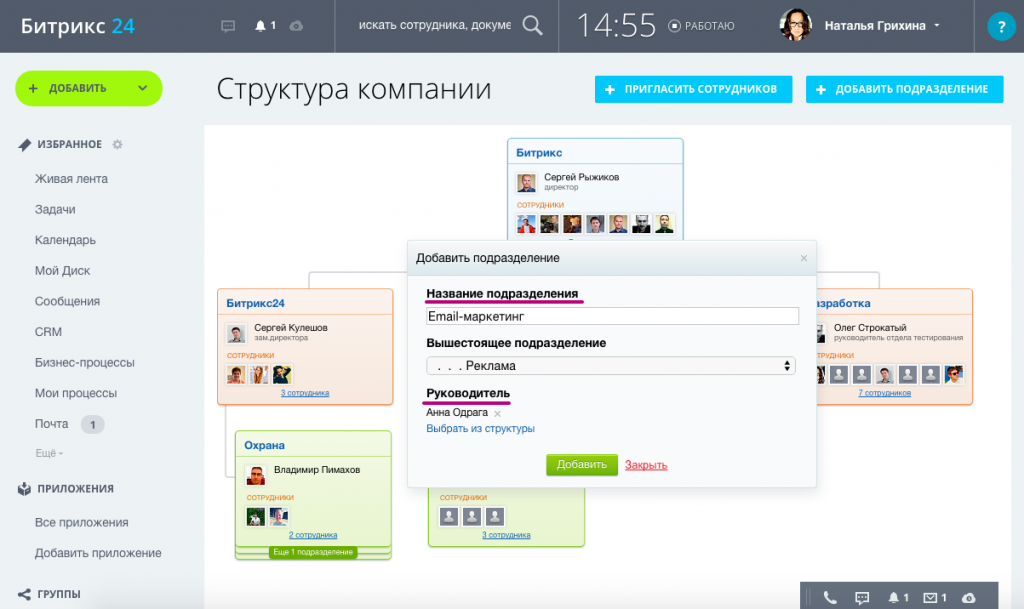Image resolution: width=1024 pixels, height=609 pixels.
Task: Open chat icon in bottom bar
Action: click(862, 597)
